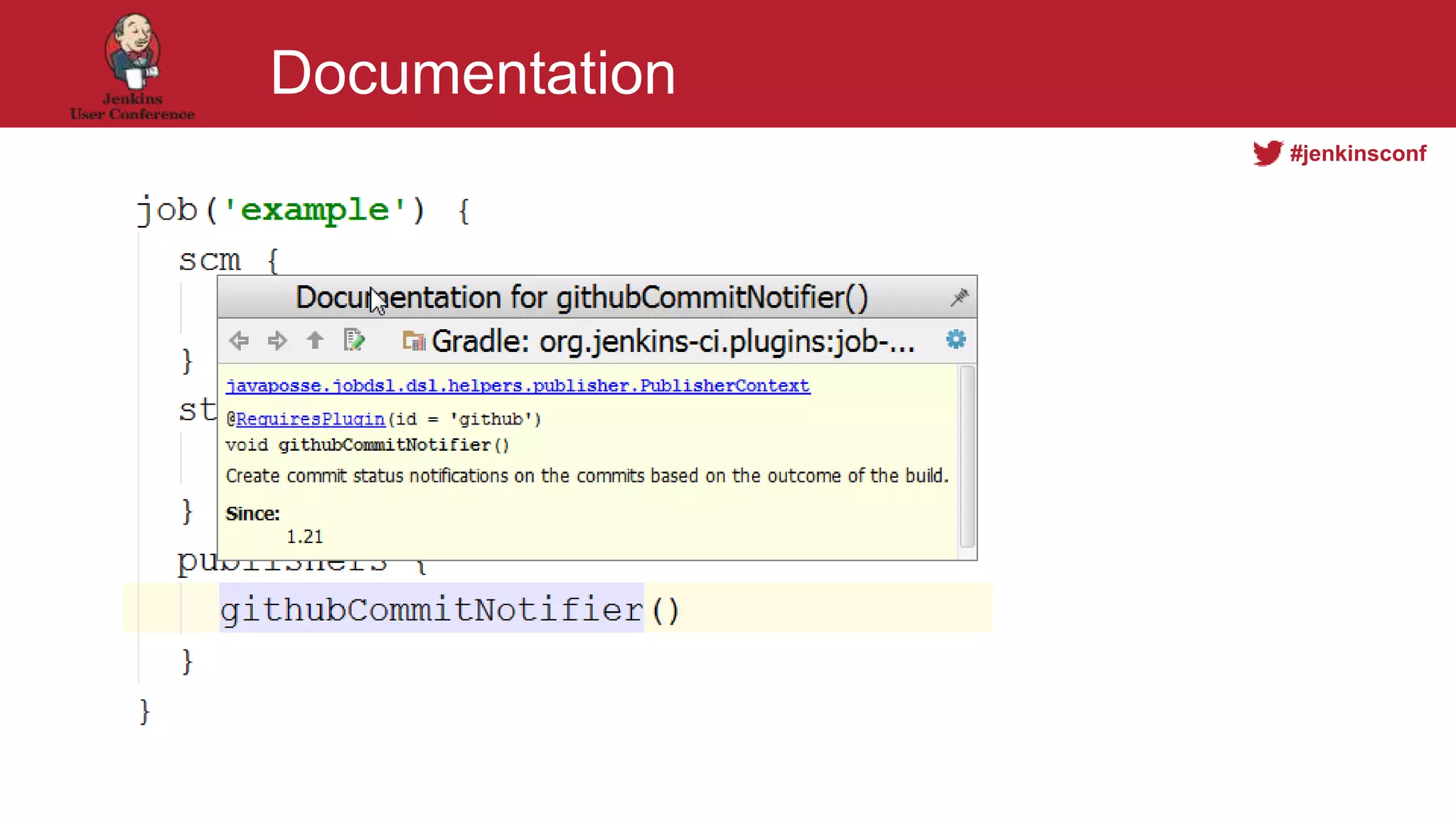Screen dimensions: 1456x819
Task: Click the highlighted githubCommitNotifier call in code
Action: point(432,609)
